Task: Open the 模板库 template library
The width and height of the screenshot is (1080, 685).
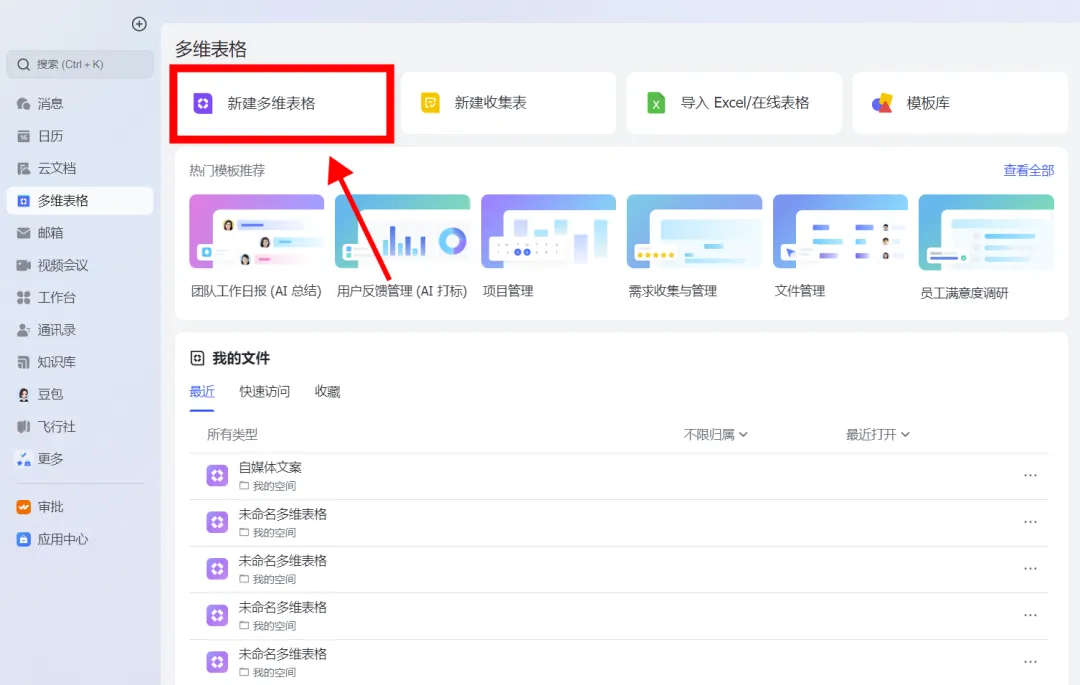Action: tap(959, 103)
